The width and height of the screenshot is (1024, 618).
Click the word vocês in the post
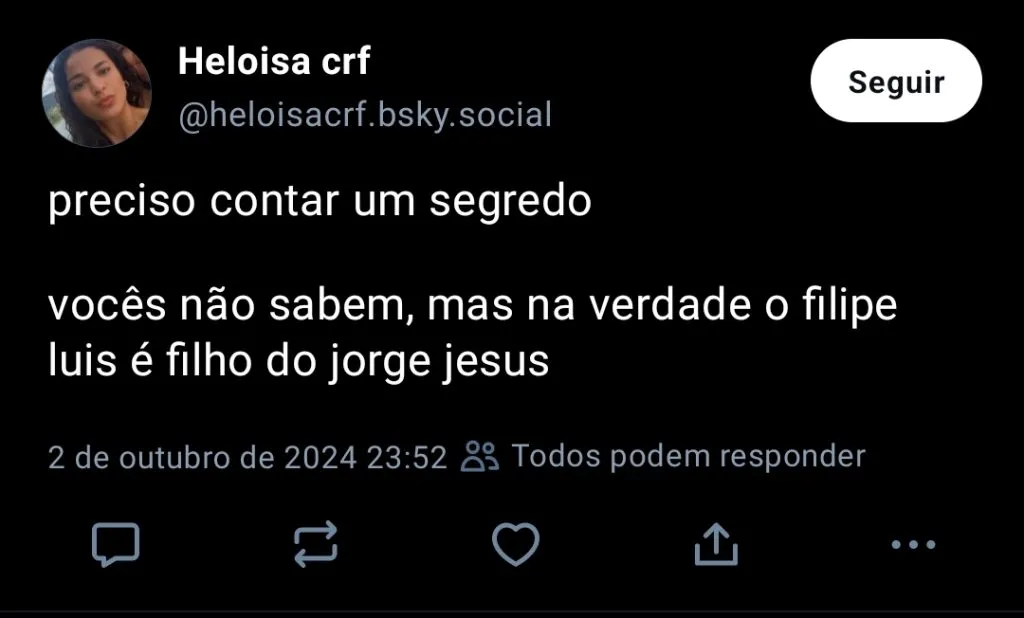93,306
